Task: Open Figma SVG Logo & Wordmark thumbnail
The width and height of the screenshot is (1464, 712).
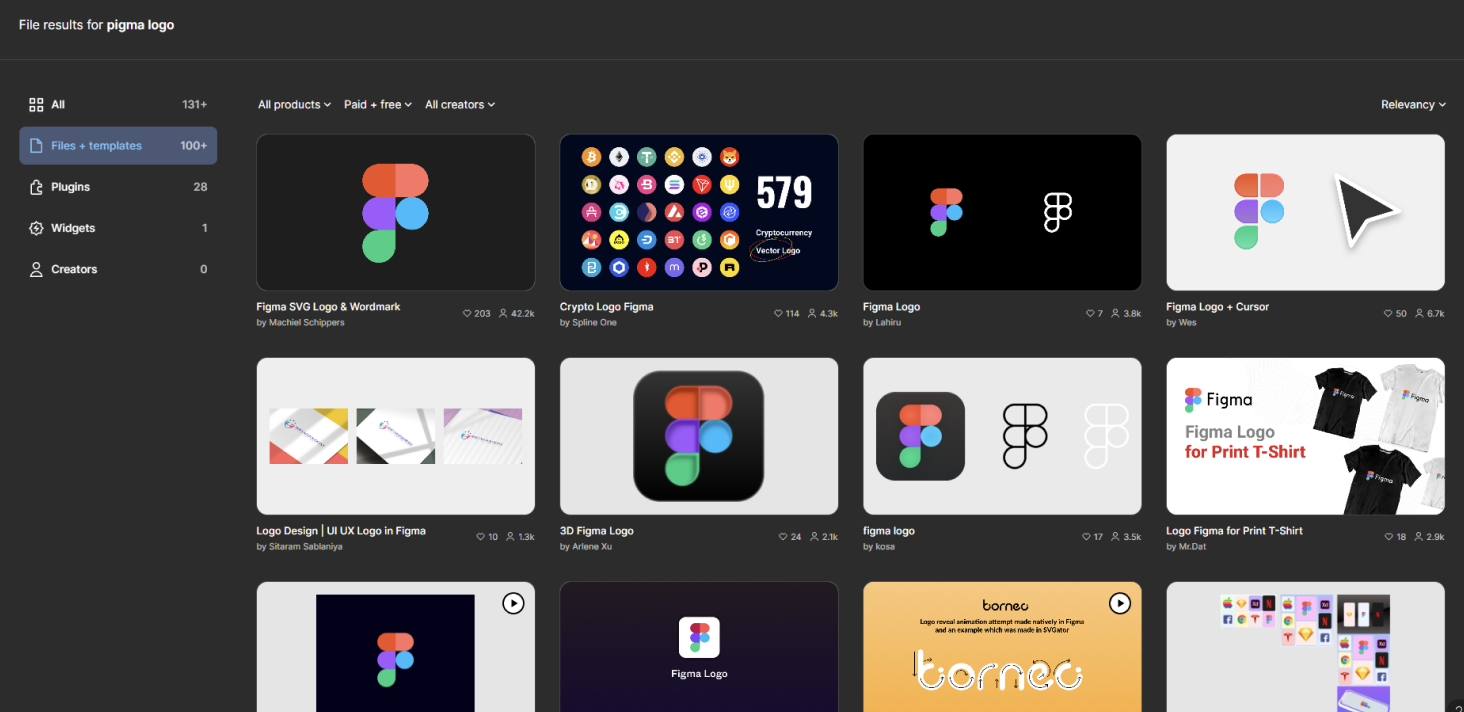Action: tap(396, 213)
